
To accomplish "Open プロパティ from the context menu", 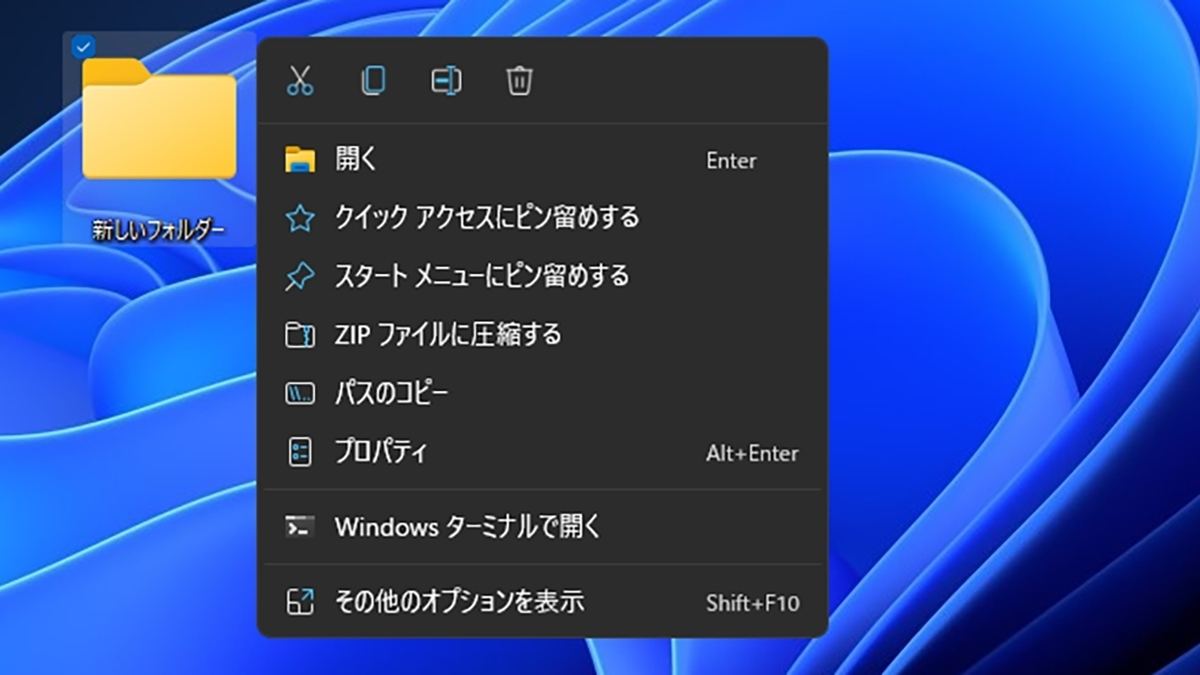I will (543, 452).
